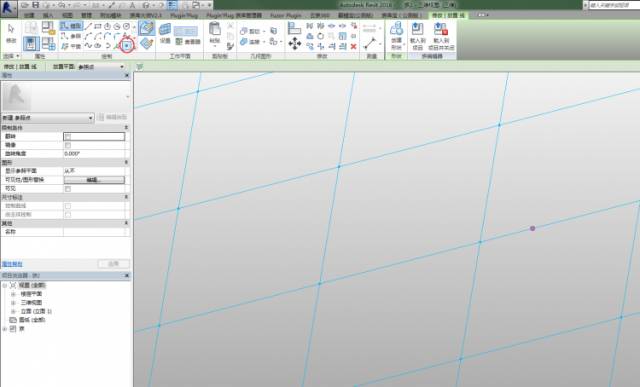Toggle the 控制曲线 checkbox under 尺寸标注

(x=68, y=206)
